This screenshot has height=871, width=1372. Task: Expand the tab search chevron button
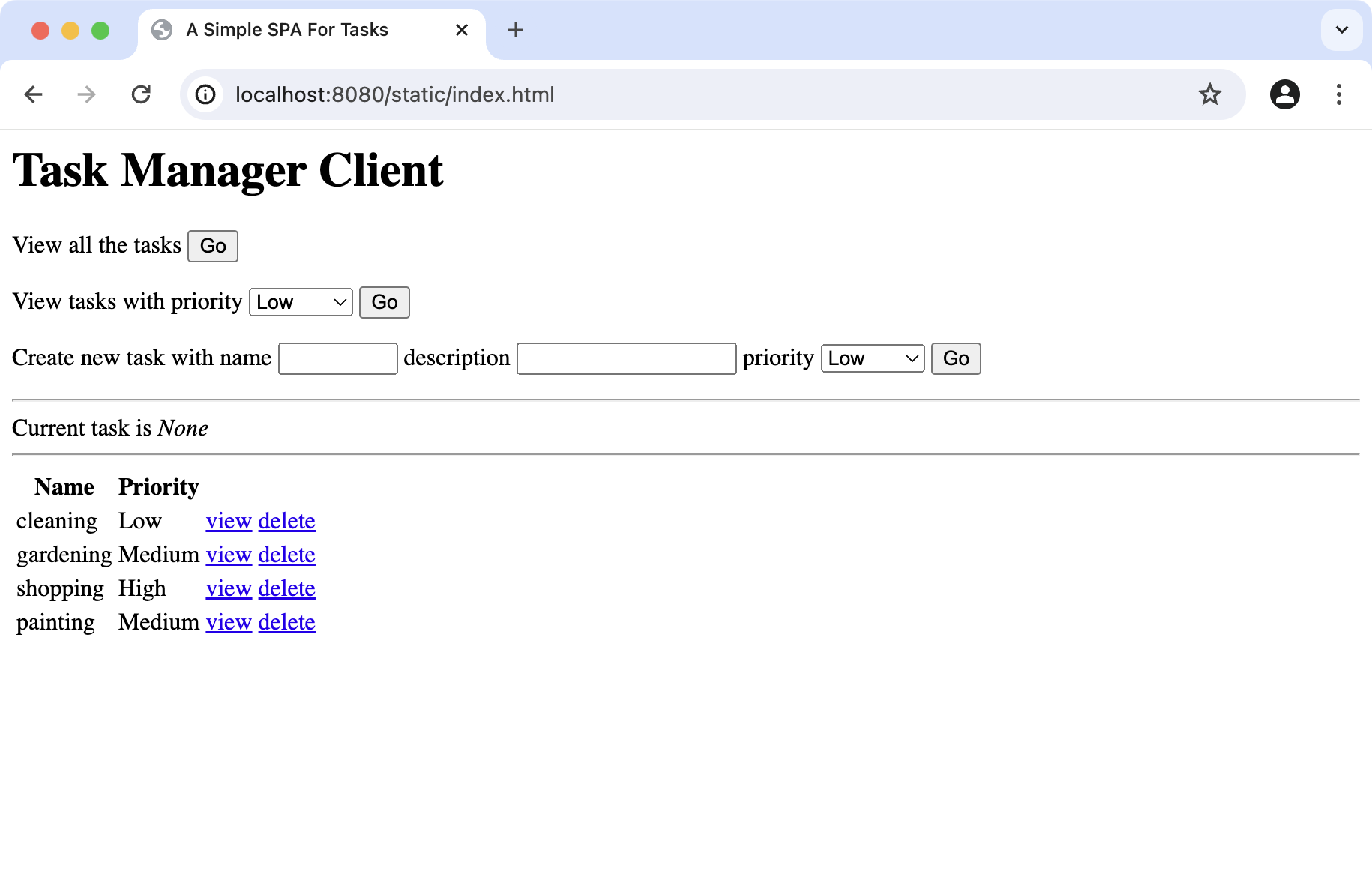coord(1341,30)
